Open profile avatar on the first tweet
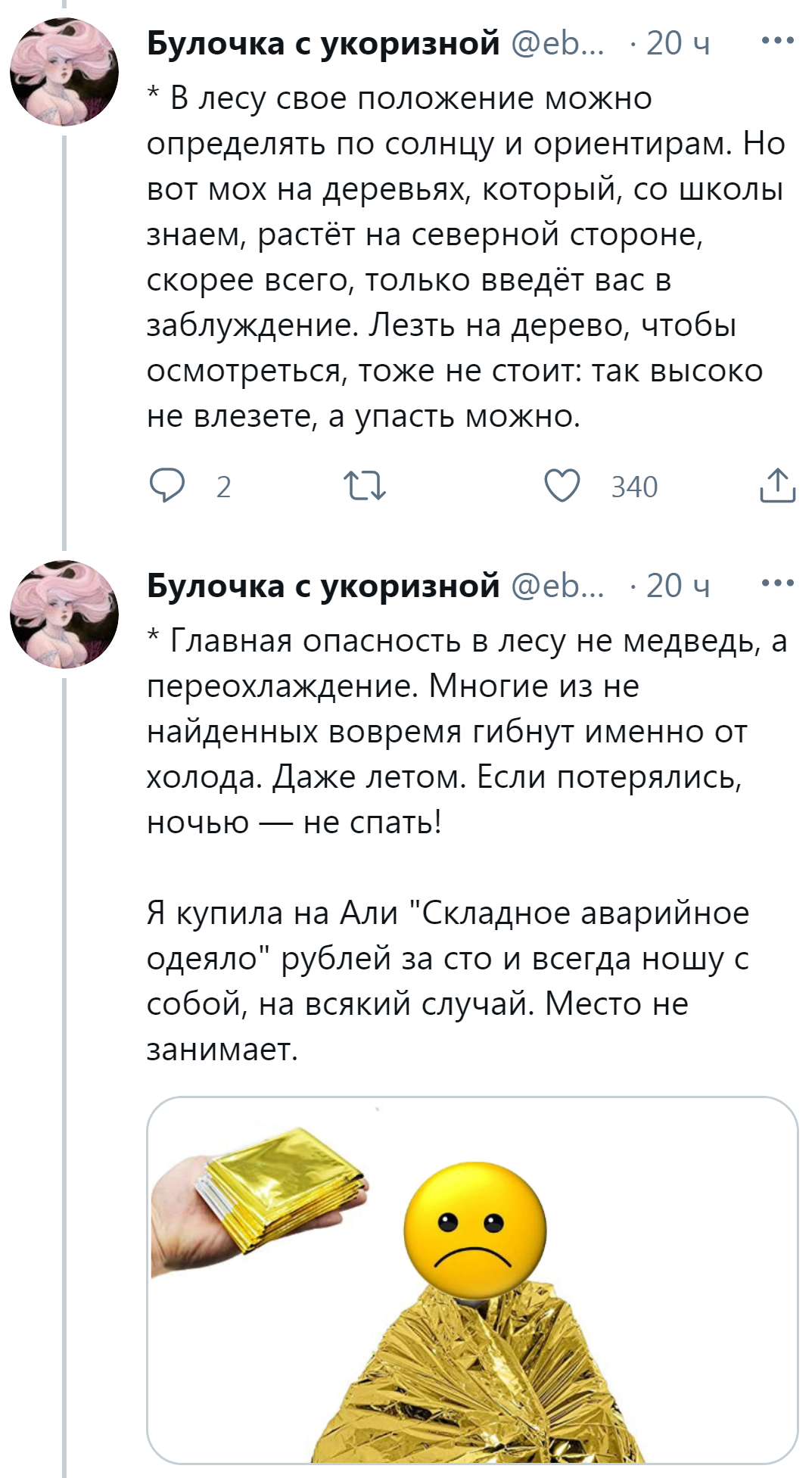Viewport: 812px width, 1478px height. point(64,72)
